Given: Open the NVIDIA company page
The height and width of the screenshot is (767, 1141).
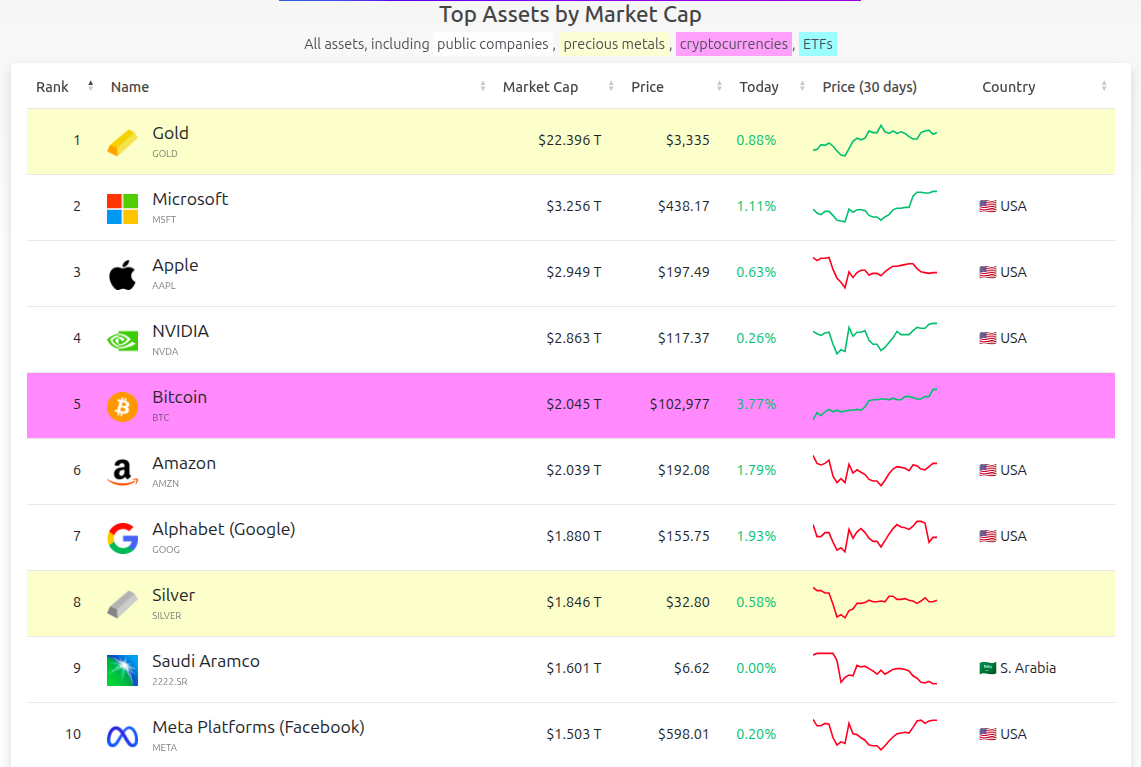Looking at the screenshot, I should point(180,331).
